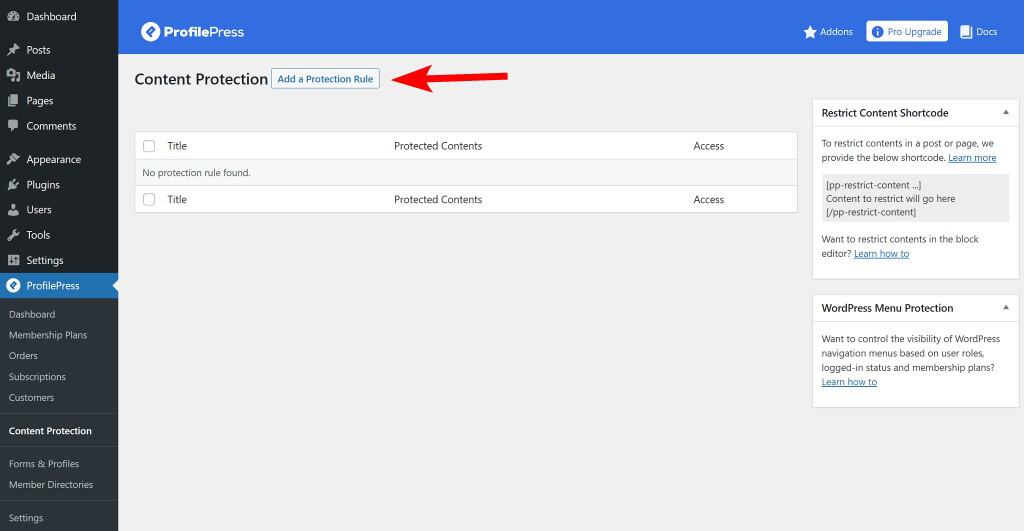
Task: Click Learn more shortcode link
Action: 972,158
